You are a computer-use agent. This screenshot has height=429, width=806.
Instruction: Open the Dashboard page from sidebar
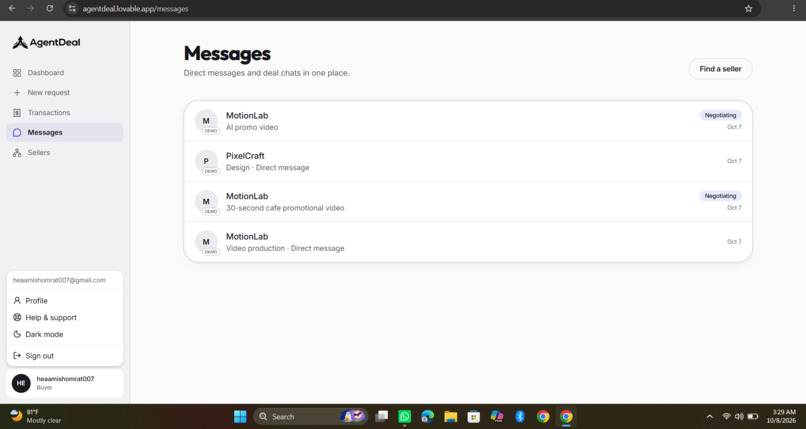click(65, 72)
